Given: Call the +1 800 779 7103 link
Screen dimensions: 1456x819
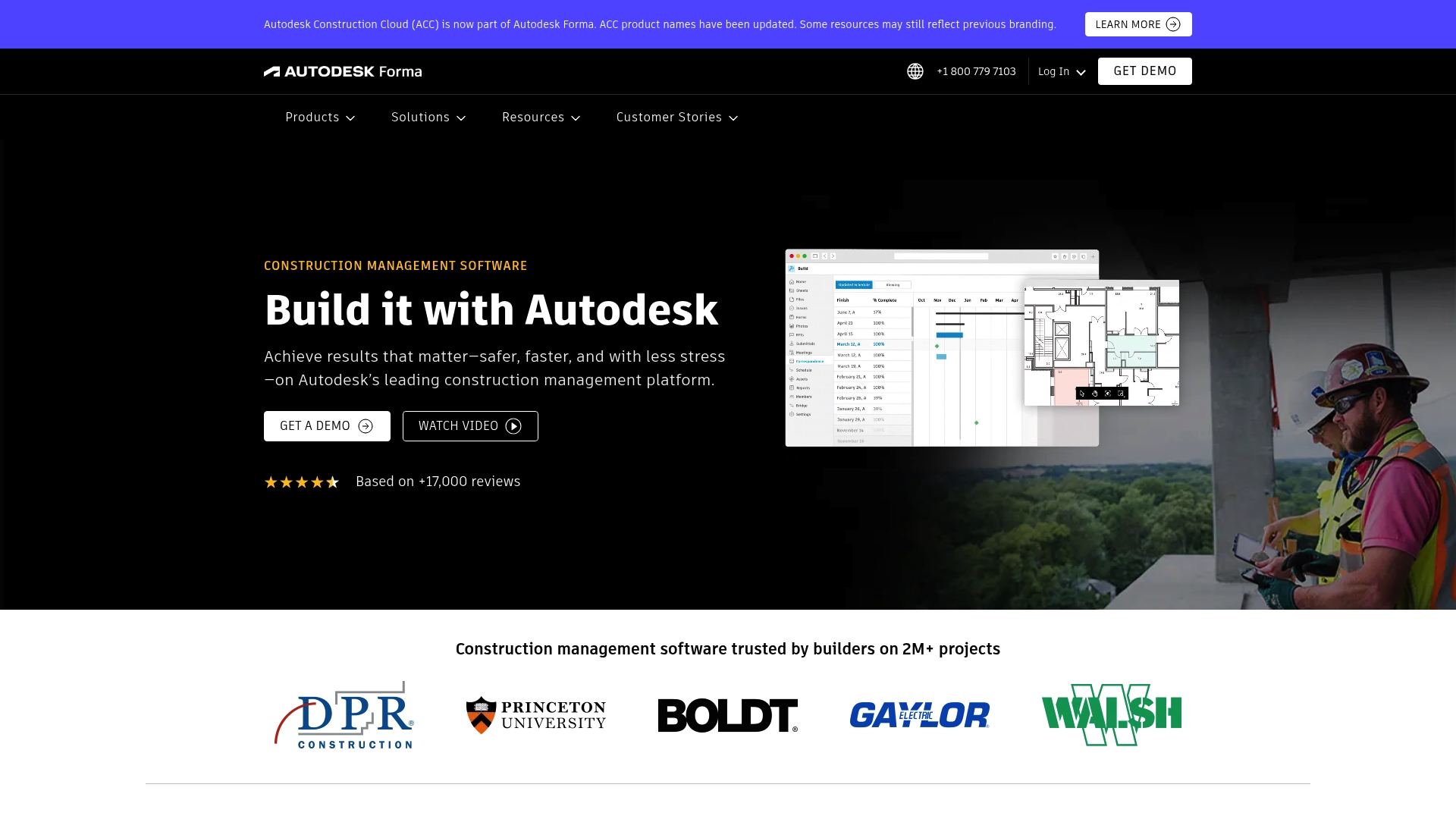Looking at the screenshot, I should pyautogui.click(x=976, y=71).
